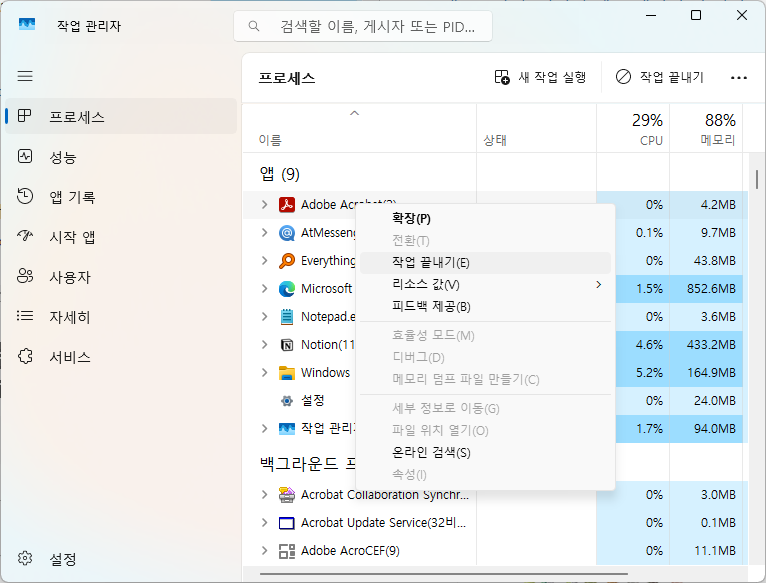Open the 서비스 services page
Image resolution: width=766 pixels, height=583 pixels.
coord(121,357)
